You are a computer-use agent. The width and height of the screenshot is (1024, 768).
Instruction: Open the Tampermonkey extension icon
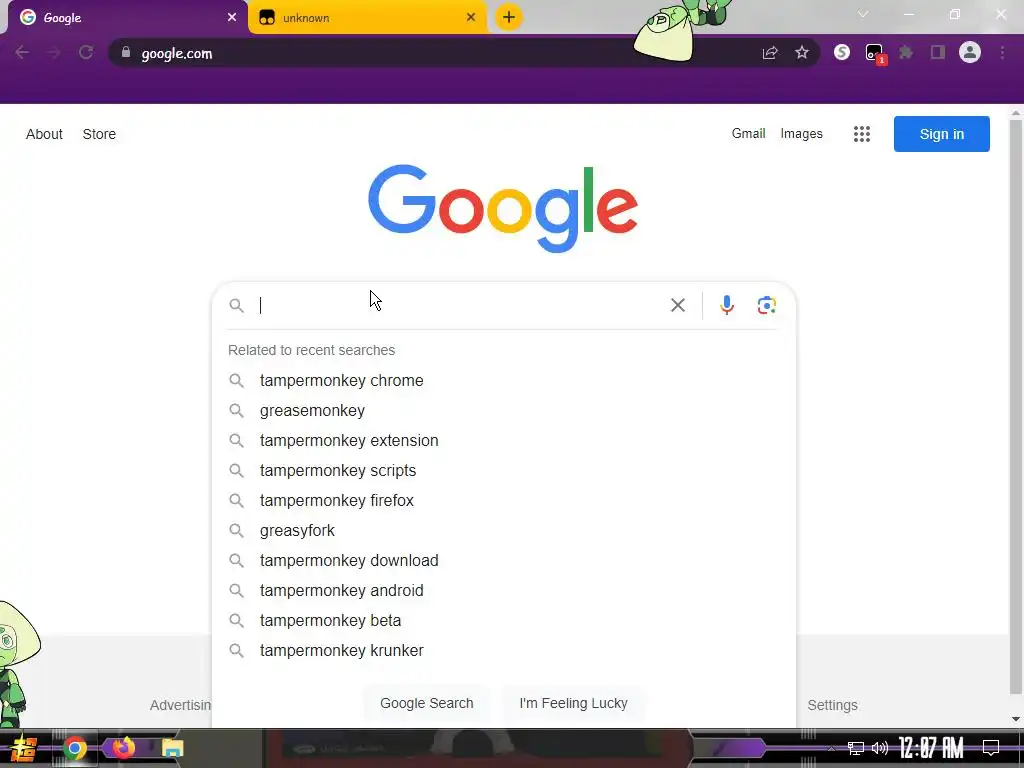874,52
